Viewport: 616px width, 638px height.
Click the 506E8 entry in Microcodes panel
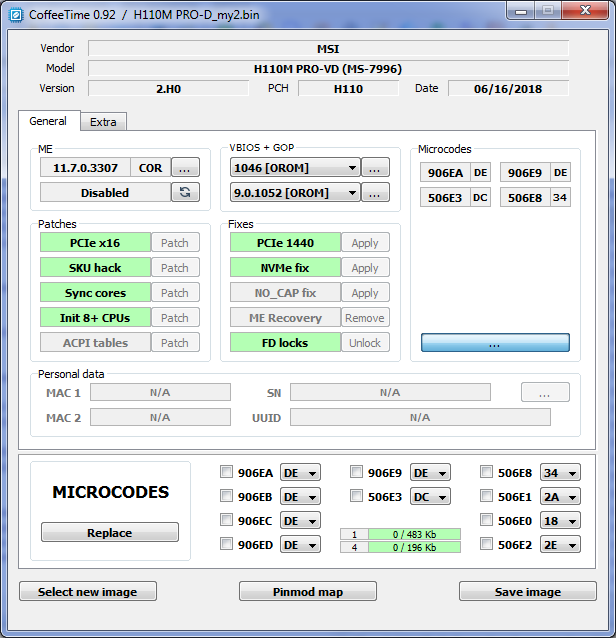point(525,197)
